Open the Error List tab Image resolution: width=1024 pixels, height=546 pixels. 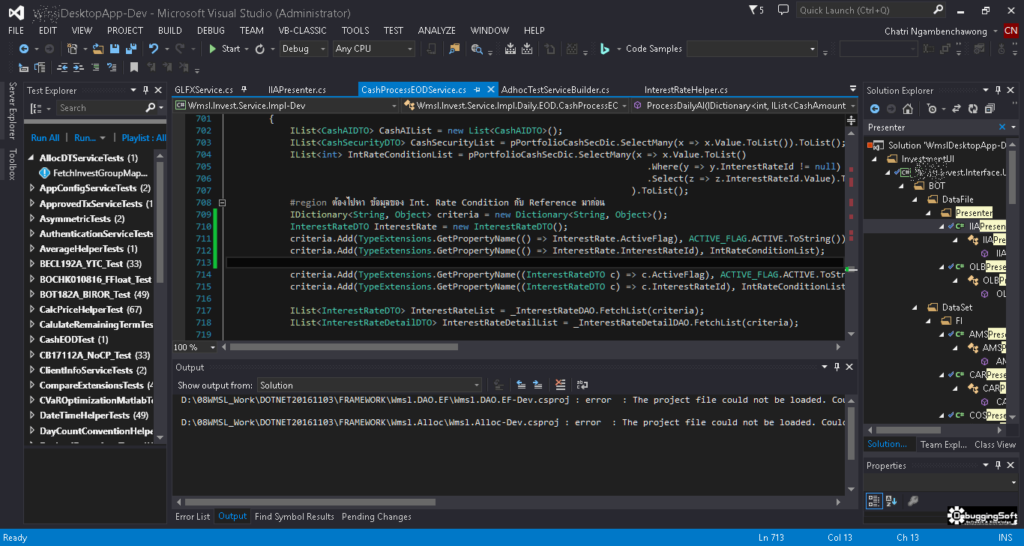193,517
